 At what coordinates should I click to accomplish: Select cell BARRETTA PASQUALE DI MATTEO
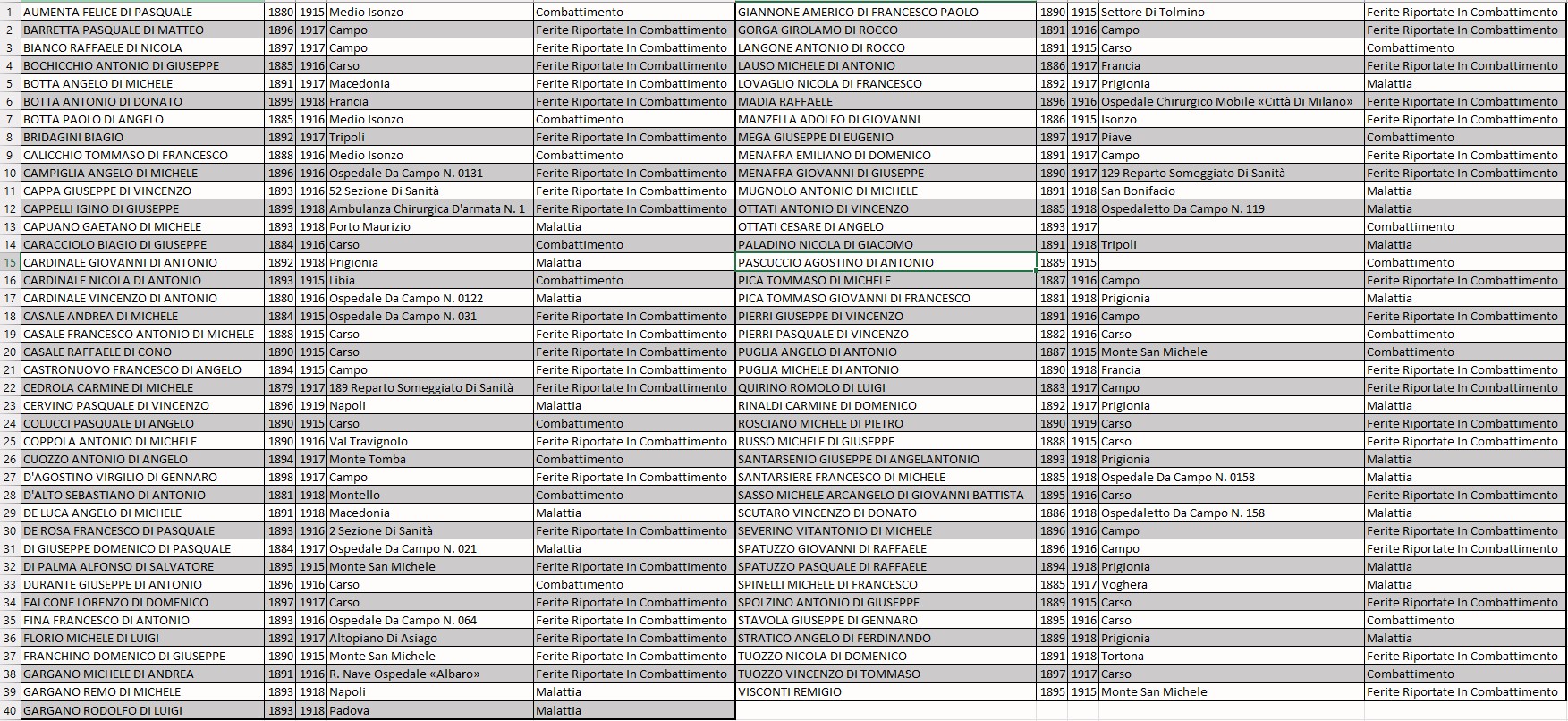[142, 30]
